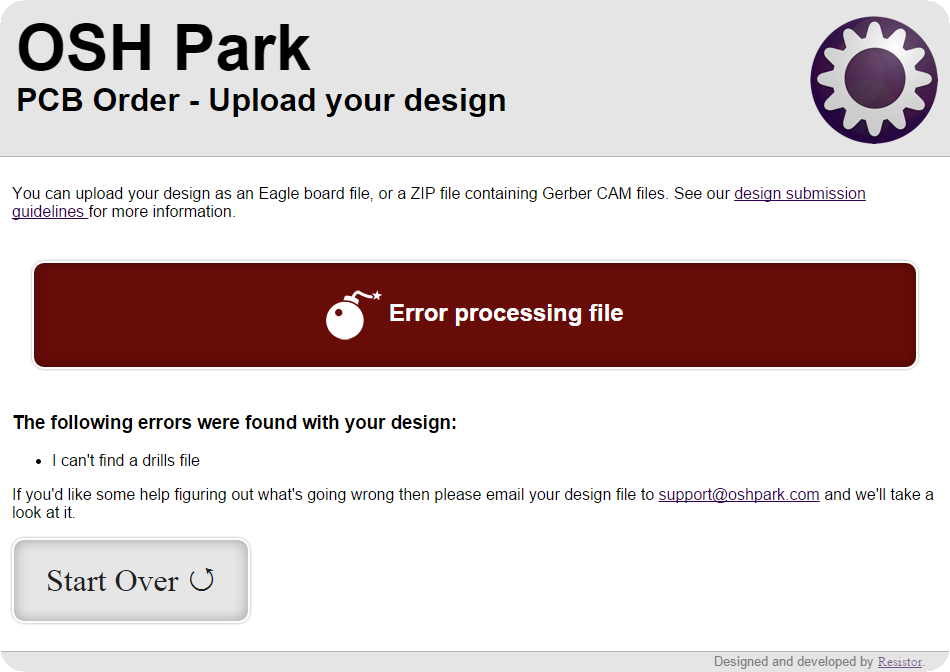Click the support@oshpark.com email link
The width and height of the screenshot is (950, 672).
738,494
